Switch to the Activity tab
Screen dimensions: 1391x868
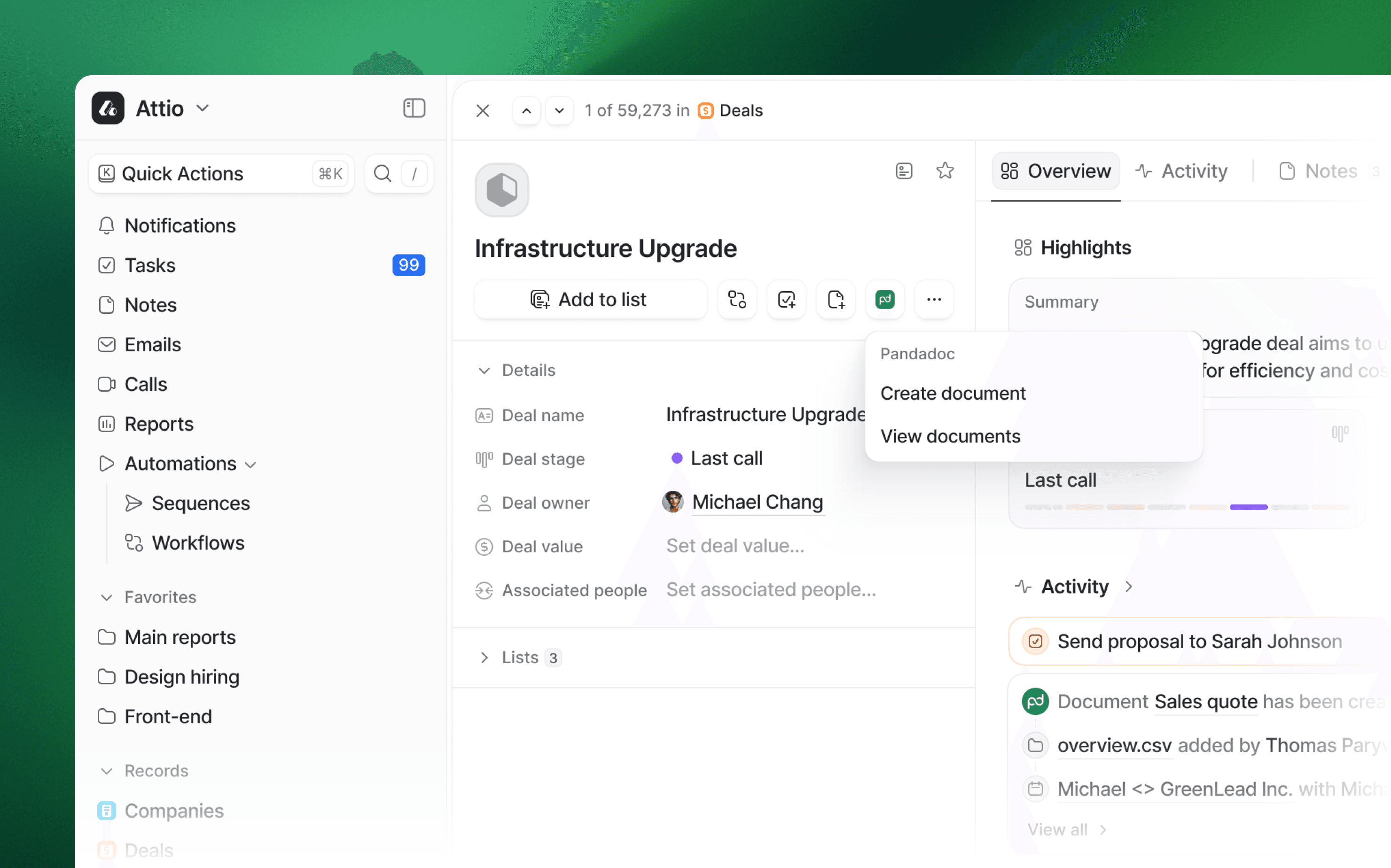tap(1182, 170)
